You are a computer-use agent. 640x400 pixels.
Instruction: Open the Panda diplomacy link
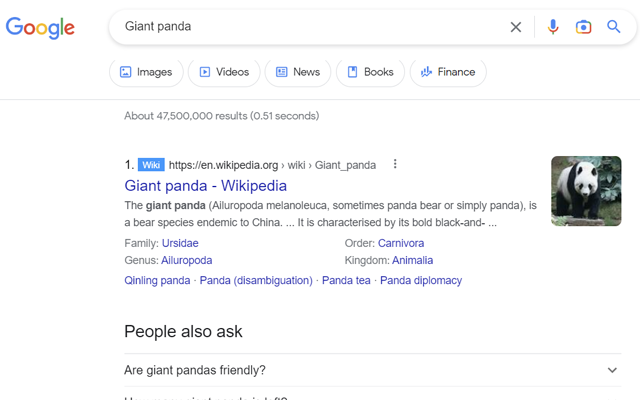tap(421, 281)
